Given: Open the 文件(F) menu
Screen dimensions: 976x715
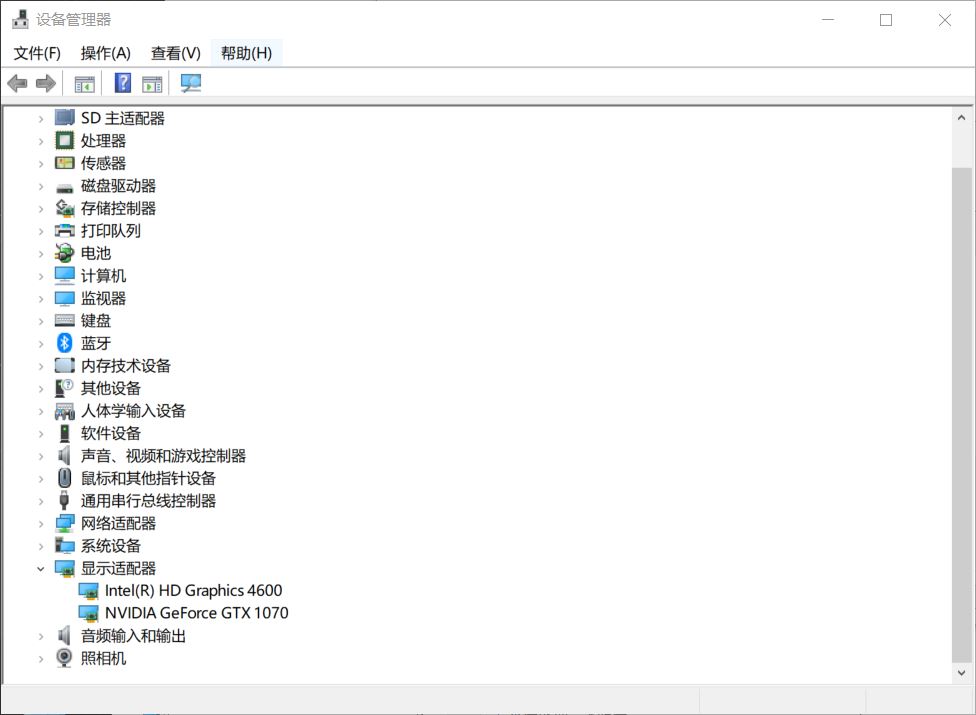Looking at the screenshot, I should click(37, 54).
